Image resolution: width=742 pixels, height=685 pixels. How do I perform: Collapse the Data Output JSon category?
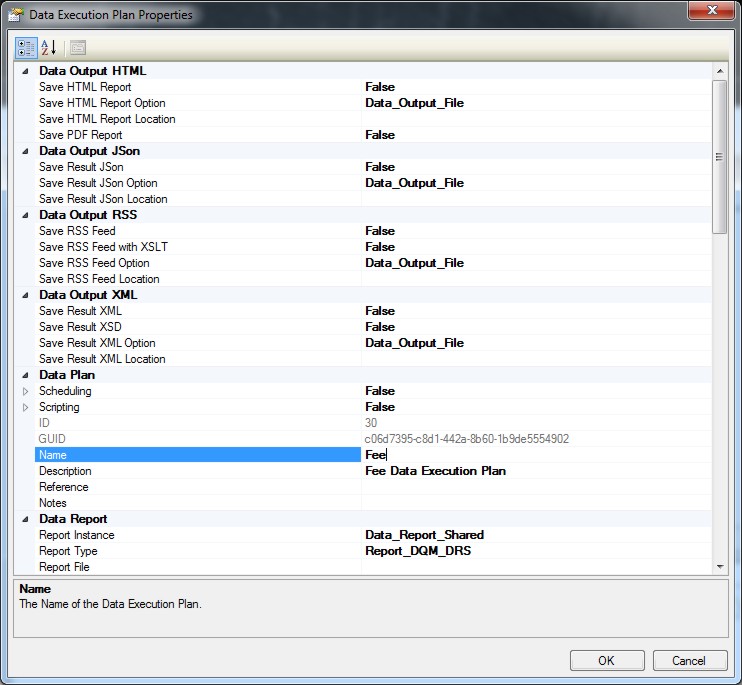pos(25,151)
